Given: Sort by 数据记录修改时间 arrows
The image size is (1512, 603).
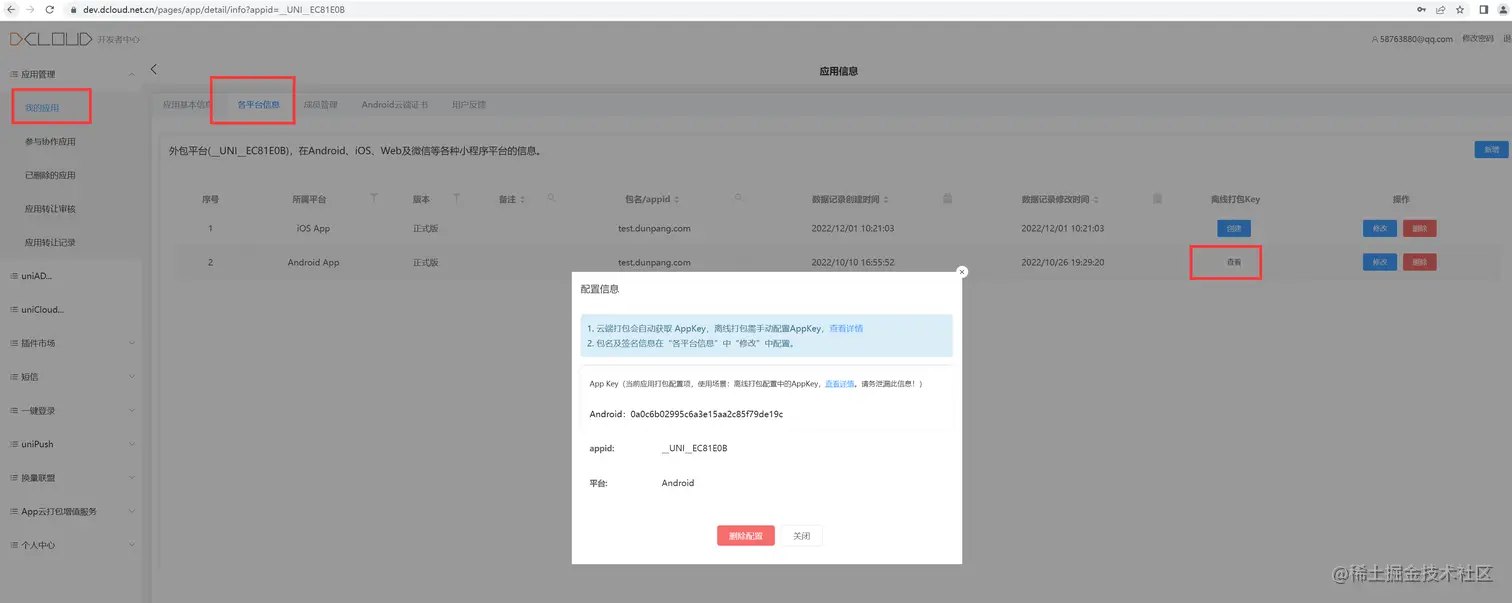Looking at the screenshot, I should (x=1094, y=200).
